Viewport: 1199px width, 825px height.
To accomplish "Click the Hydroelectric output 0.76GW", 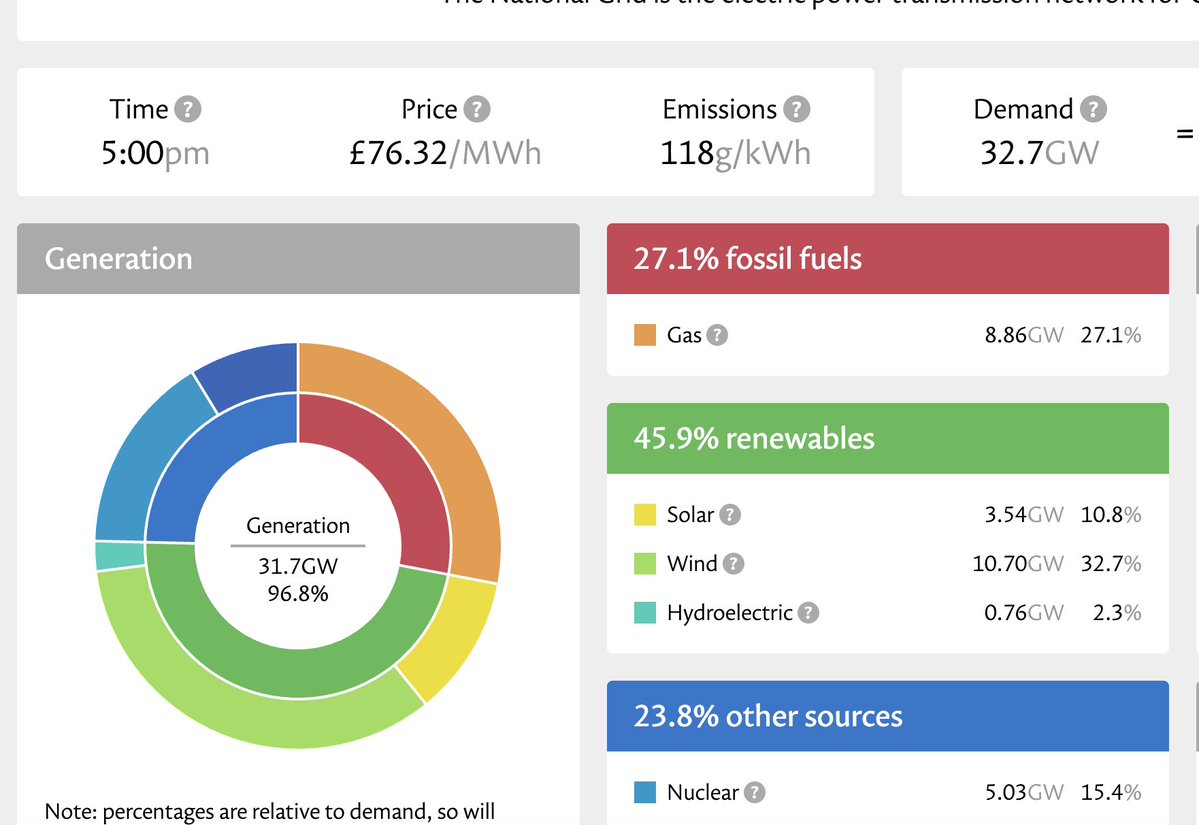I will (1024, 612).
